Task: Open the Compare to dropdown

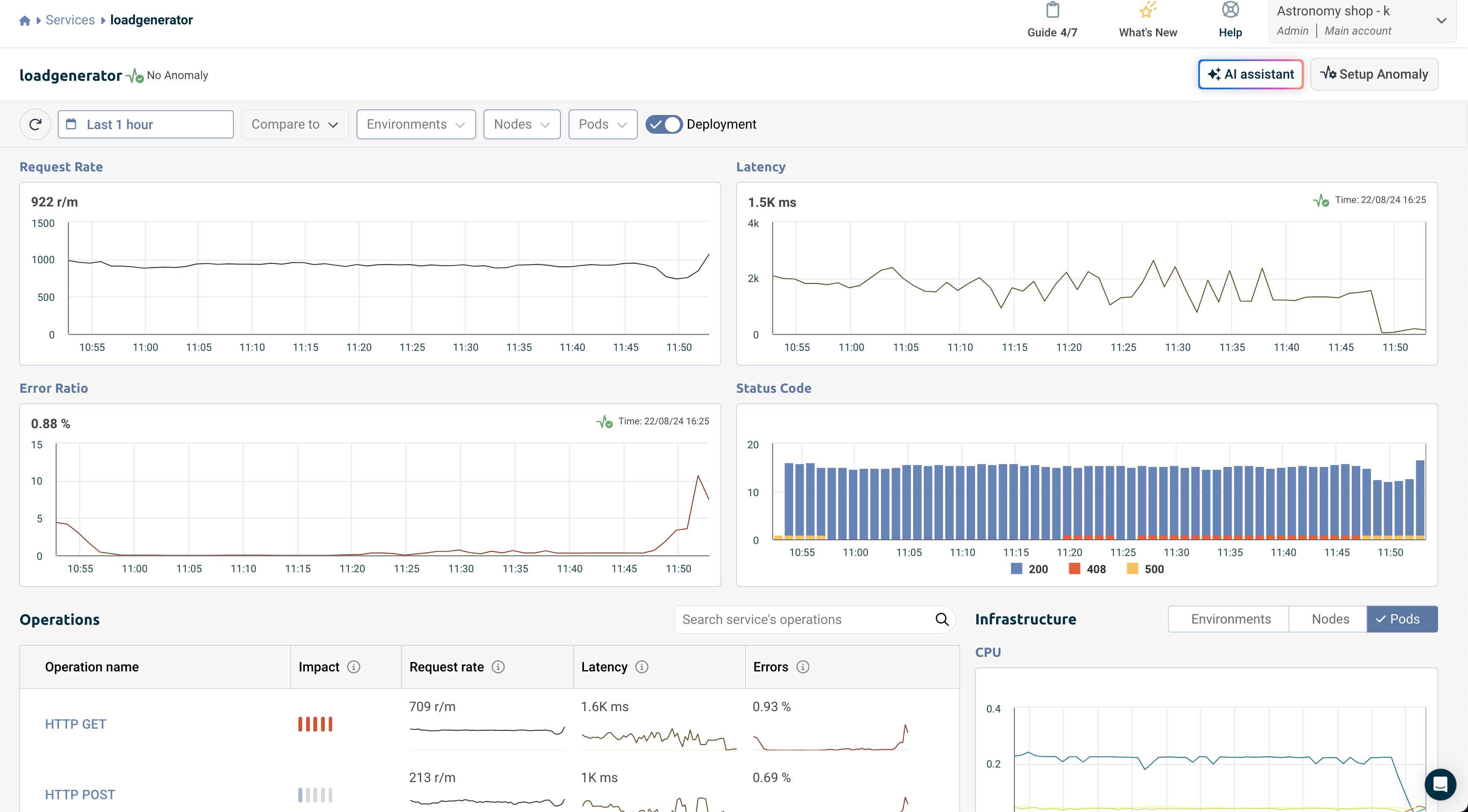Action: (295, 124)
